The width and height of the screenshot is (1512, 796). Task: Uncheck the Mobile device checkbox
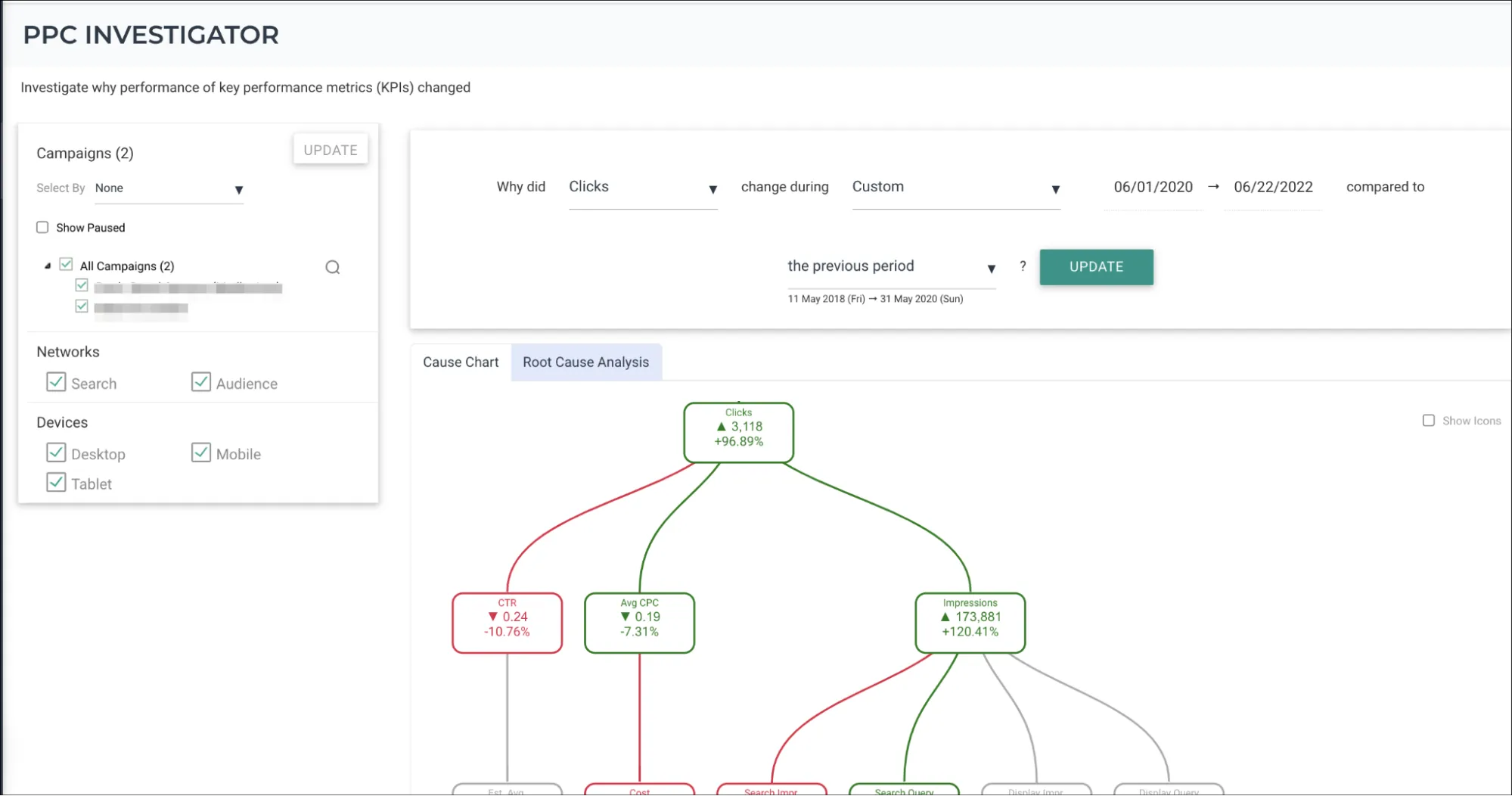pos(201,453)
